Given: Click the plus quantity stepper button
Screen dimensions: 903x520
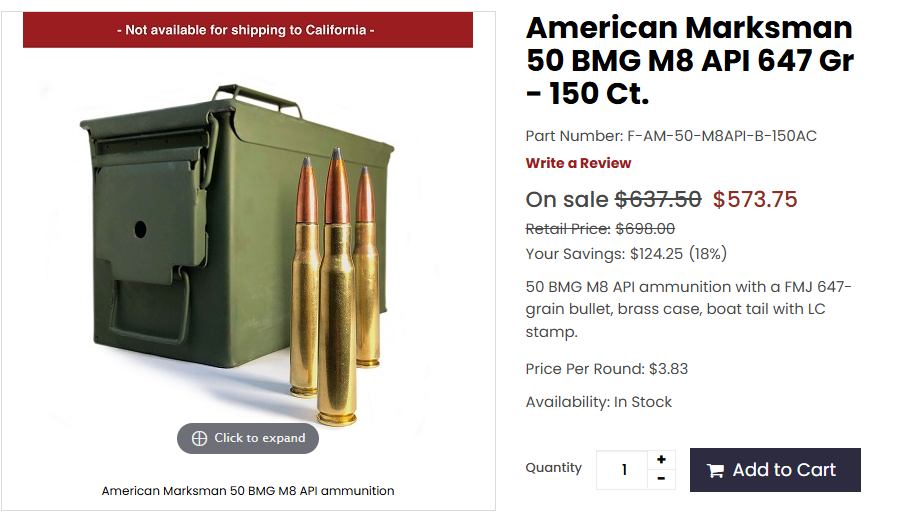Looking at the screenshot, I should click(x=661, y=460).
